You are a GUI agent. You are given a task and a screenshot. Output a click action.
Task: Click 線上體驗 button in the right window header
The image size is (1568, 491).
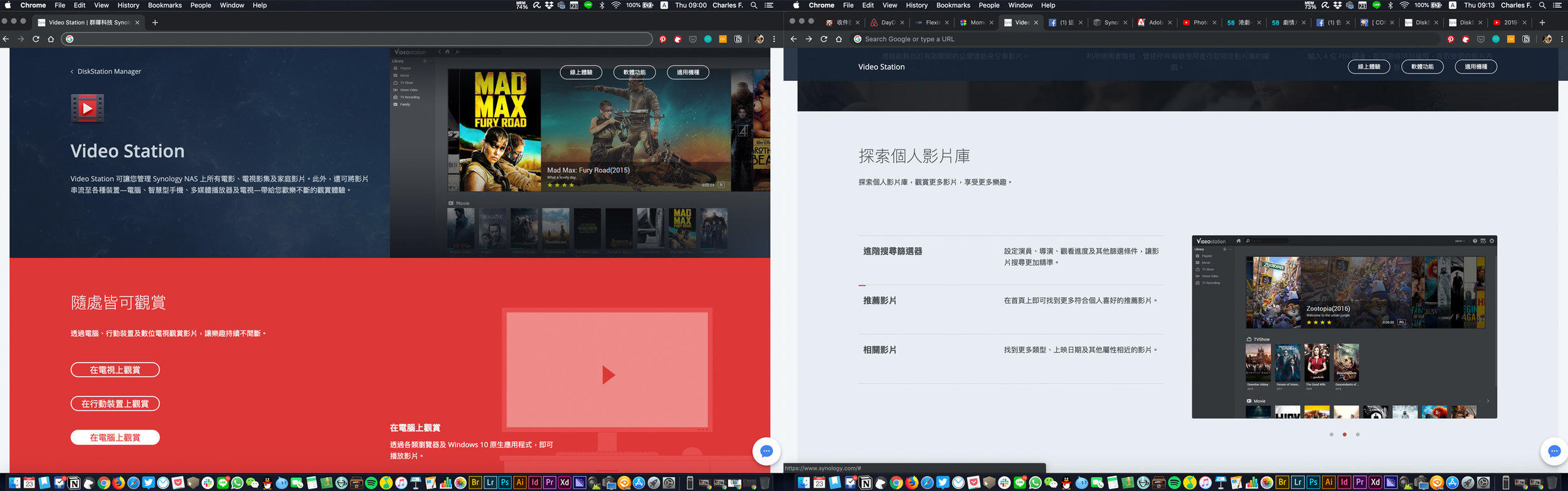pyautogui.click(x=1369, y=66)
